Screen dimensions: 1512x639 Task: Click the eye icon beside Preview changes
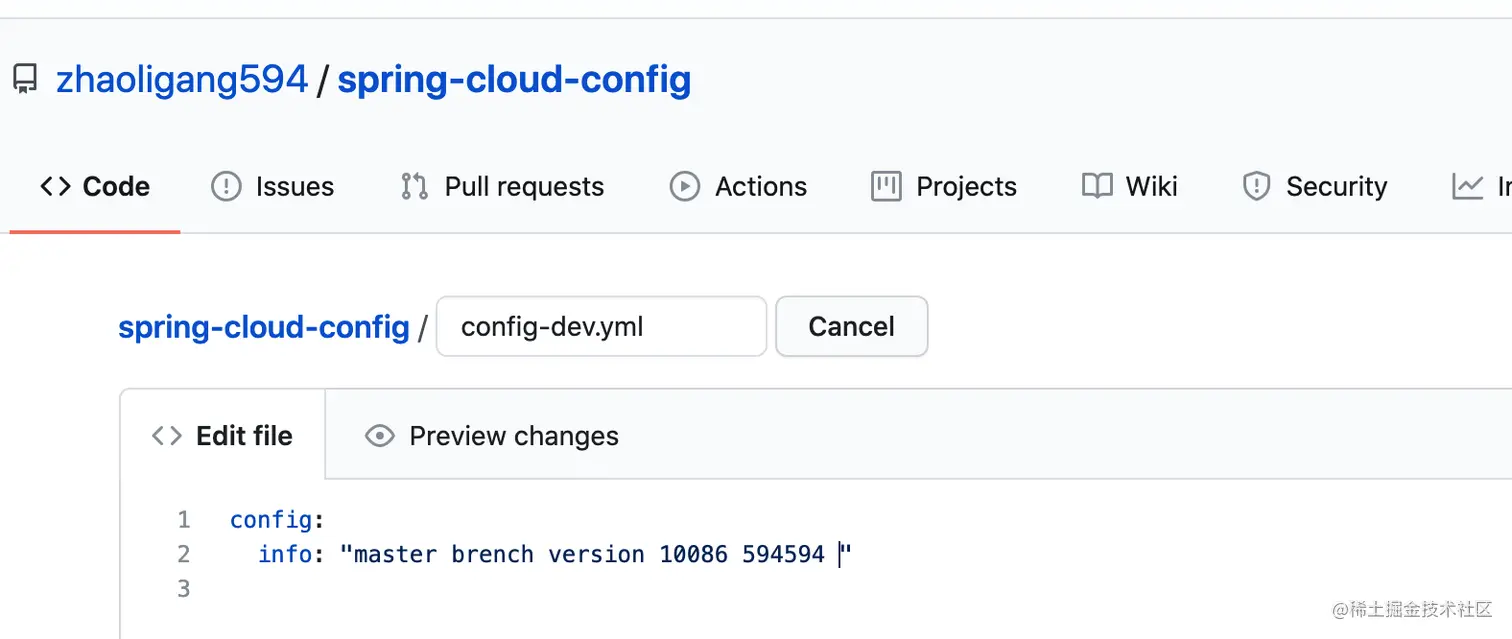point(379,436)
